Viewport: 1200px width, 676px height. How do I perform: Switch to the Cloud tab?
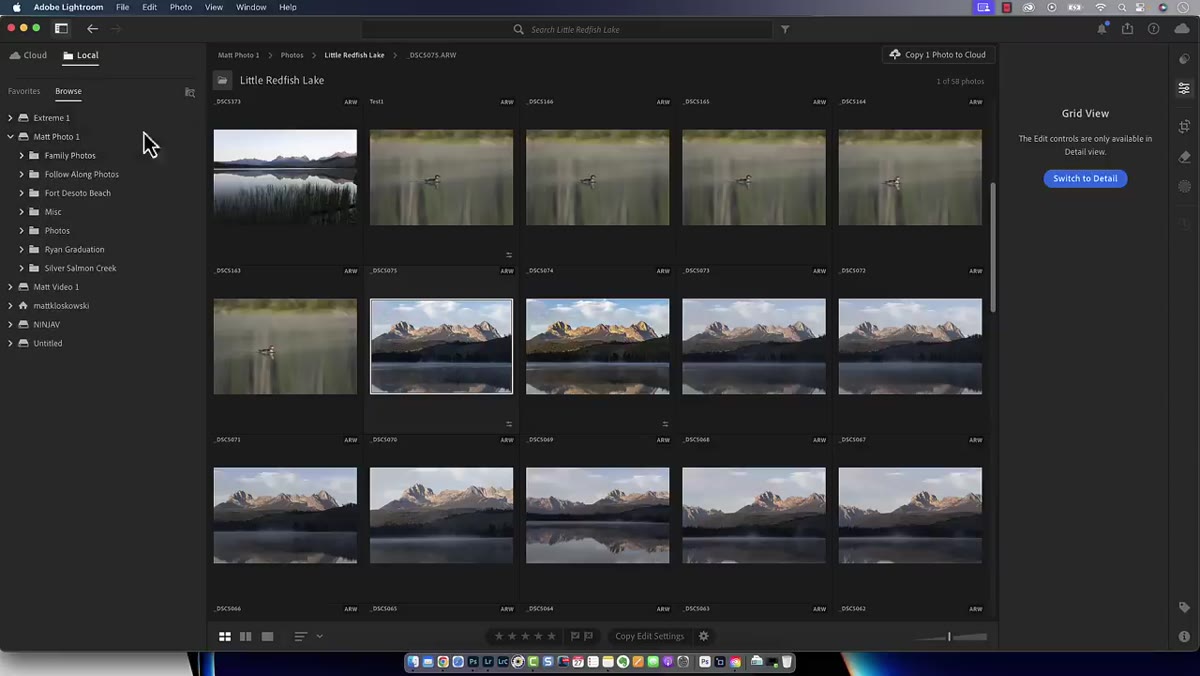(x=28, y=55)
